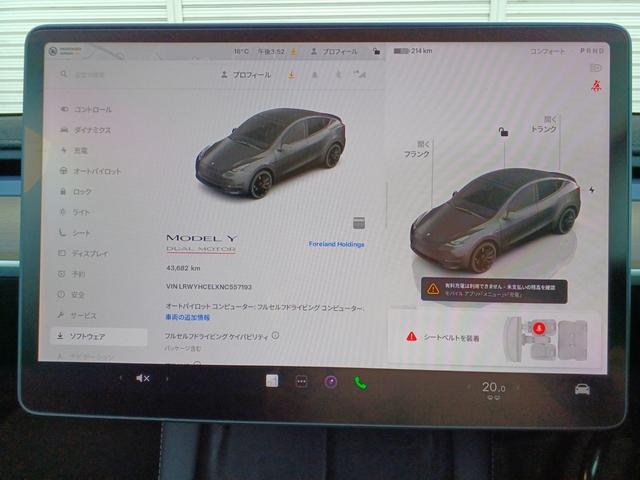This screenshot has width=640, height=480.
Task: Unmute using the muted speaker icon
Action: pos(143,378)
